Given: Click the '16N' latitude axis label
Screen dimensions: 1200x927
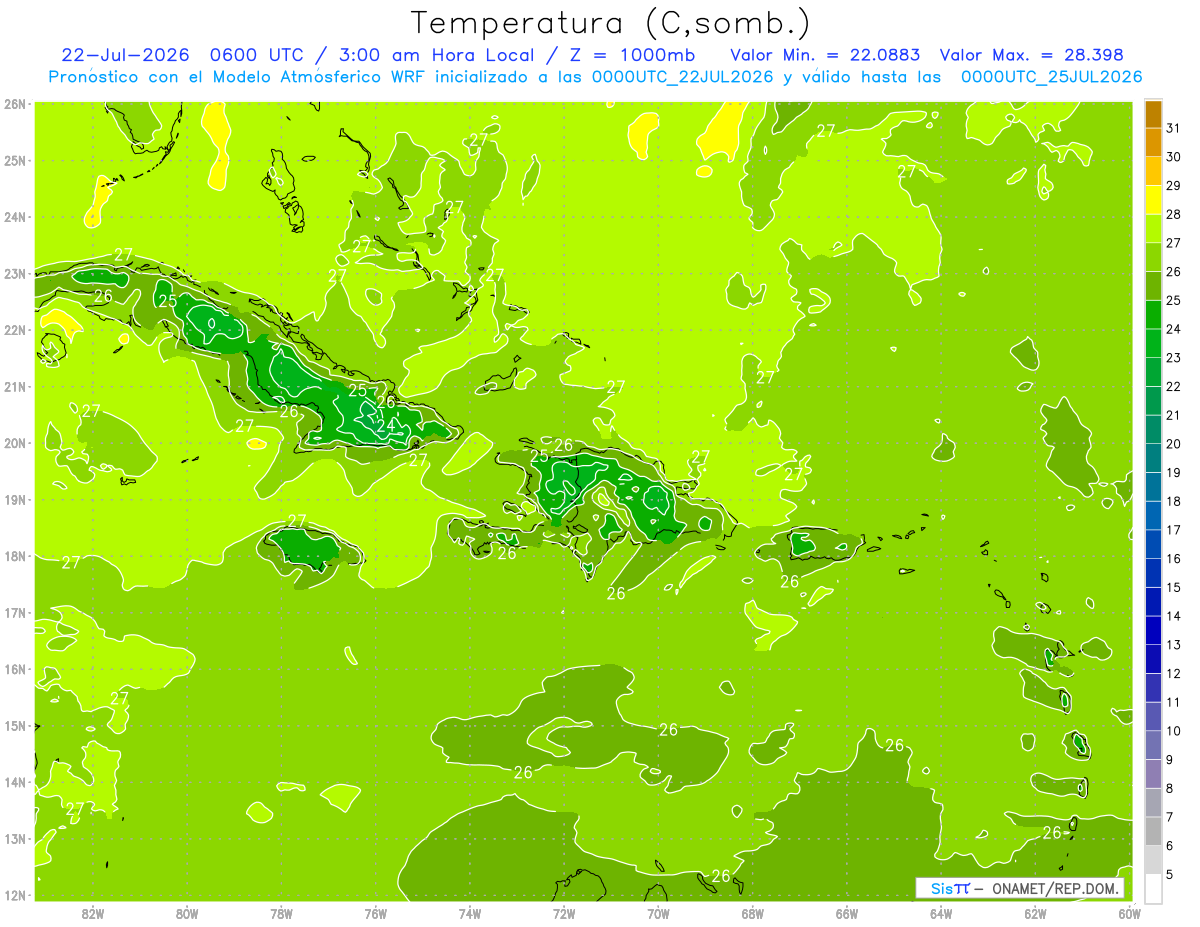Looking at the screenshot, I should pos(15,669).
